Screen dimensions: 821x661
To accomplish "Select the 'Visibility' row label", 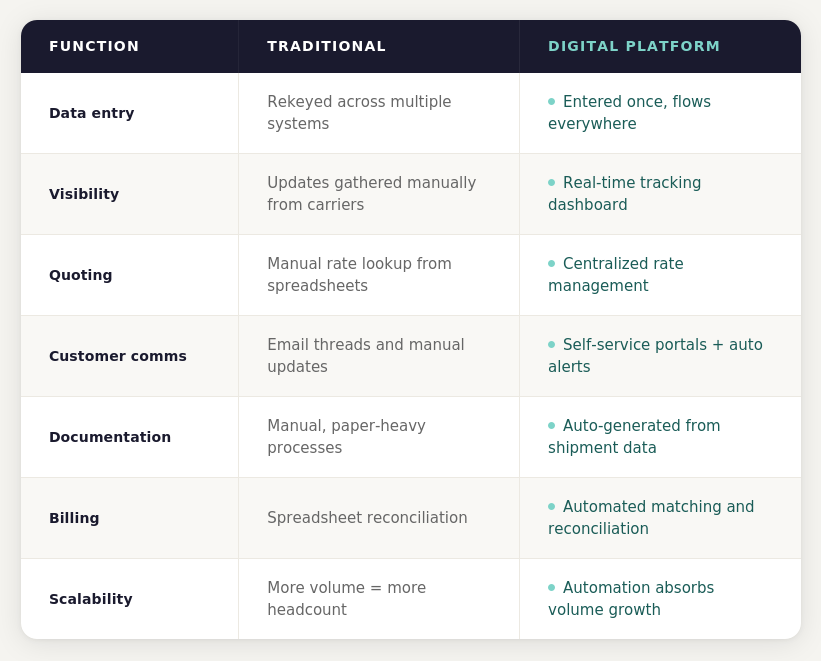I will [x=84, y=194].
